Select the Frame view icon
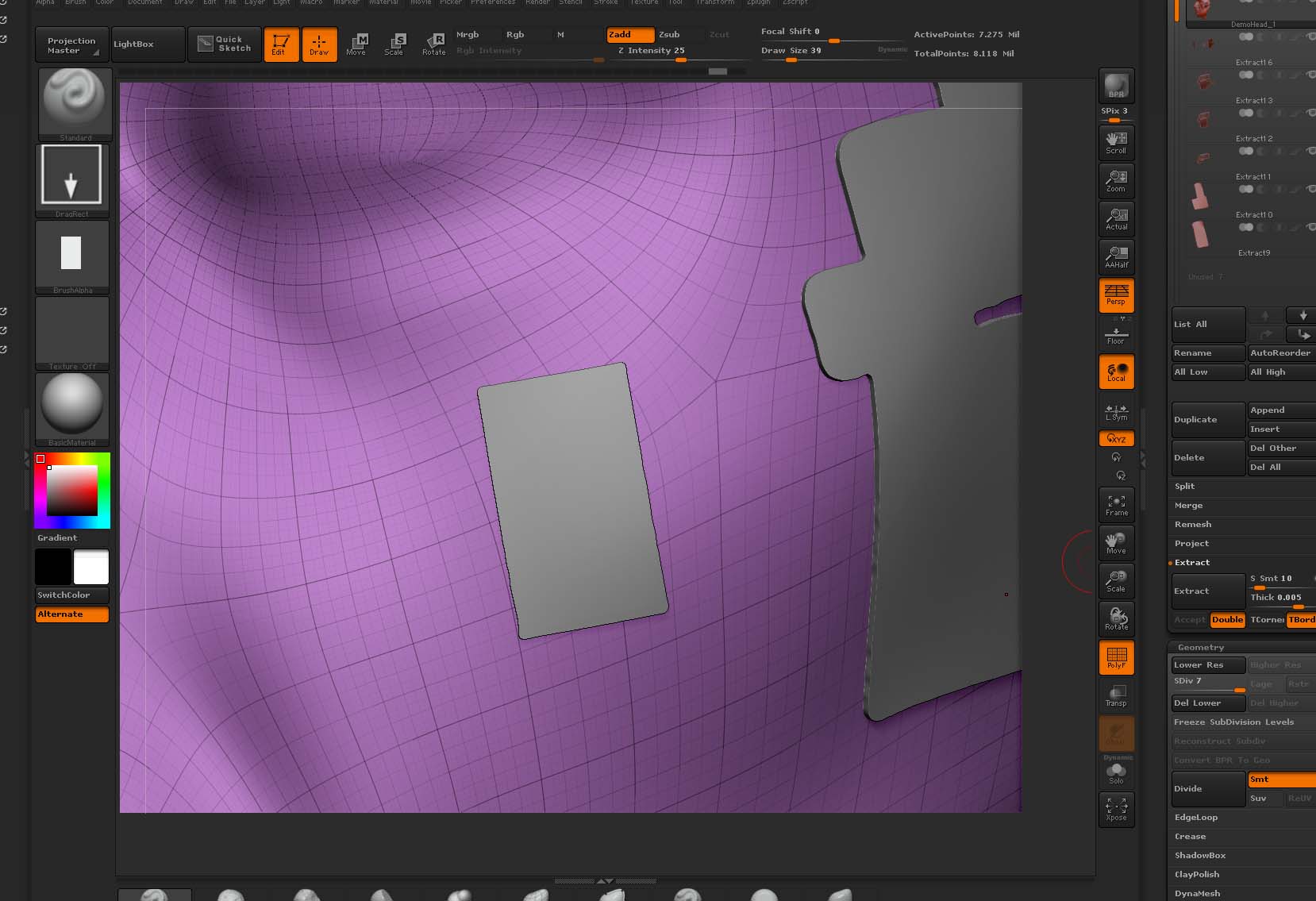Screen dimensions: 1316x901 (1116, 504)
